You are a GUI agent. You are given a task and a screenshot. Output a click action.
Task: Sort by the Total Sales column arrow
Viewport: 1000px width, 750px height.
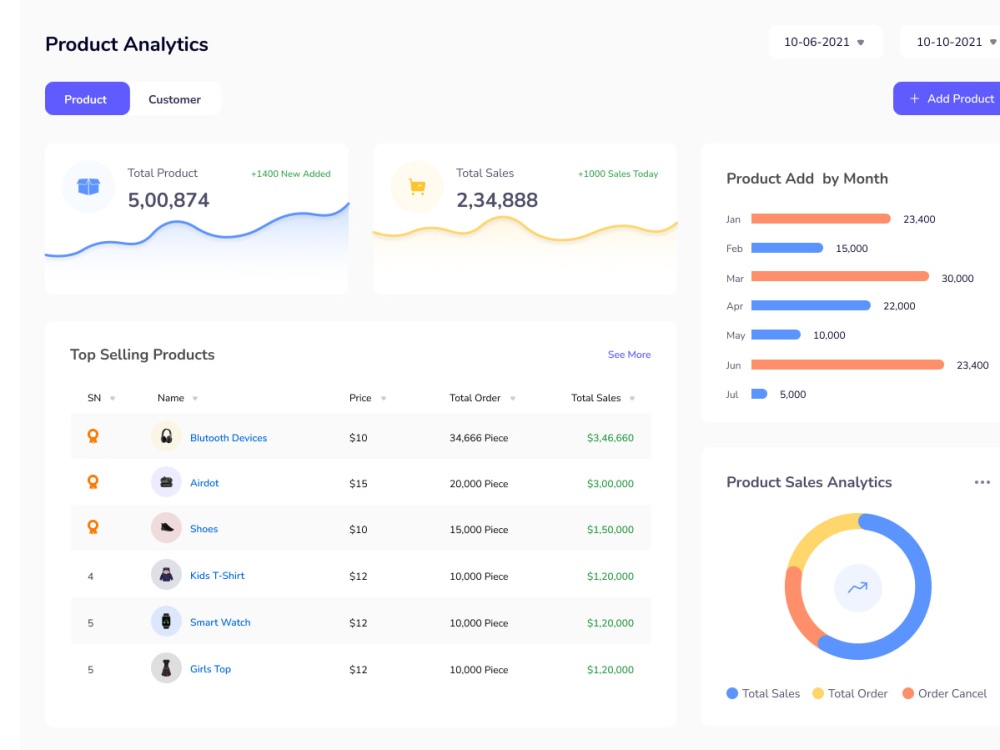[632, 399]
